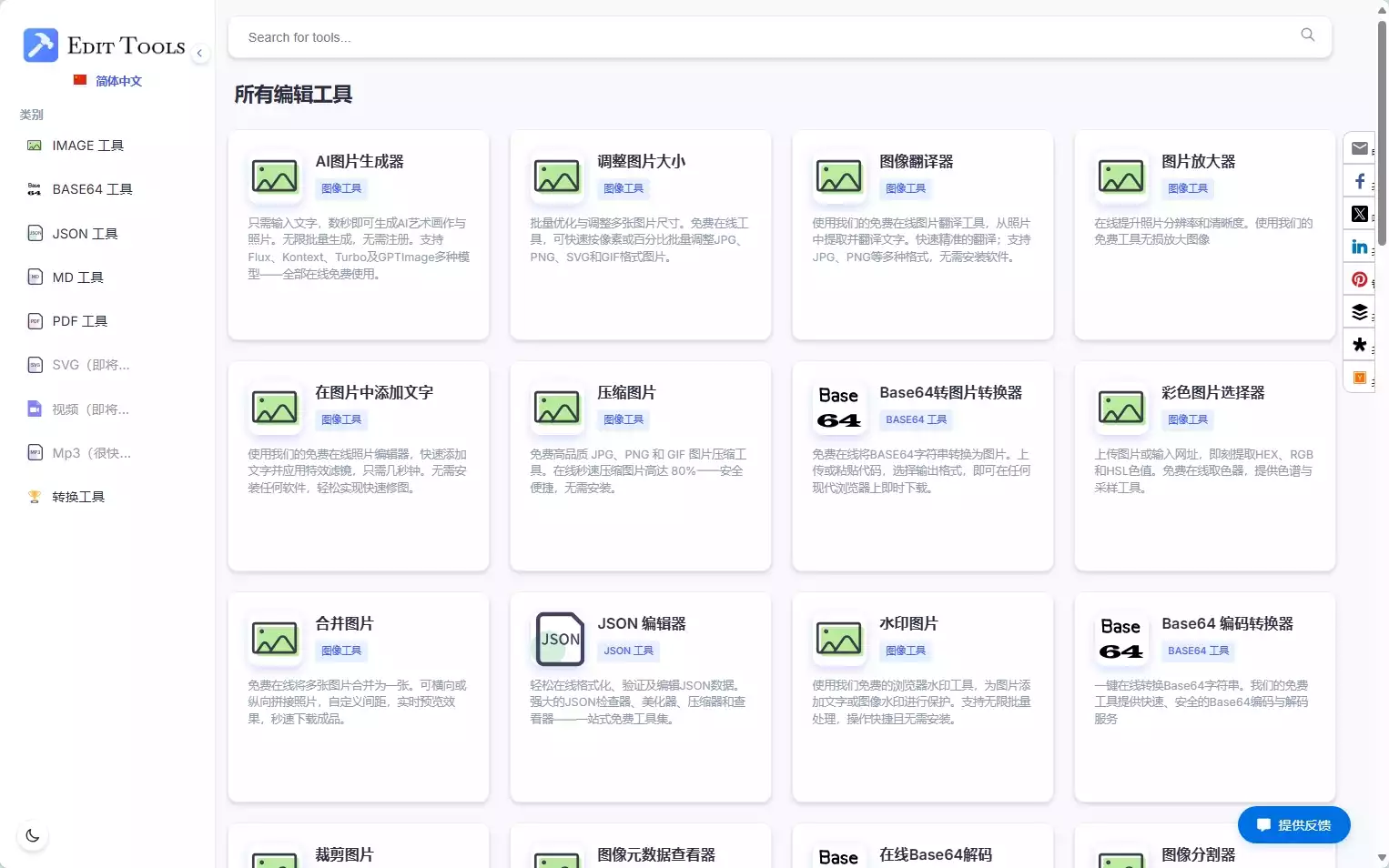Click JSON 工具 tag under JSON 编辑器
Screen dimensions: 1389x868
(629, 651)
